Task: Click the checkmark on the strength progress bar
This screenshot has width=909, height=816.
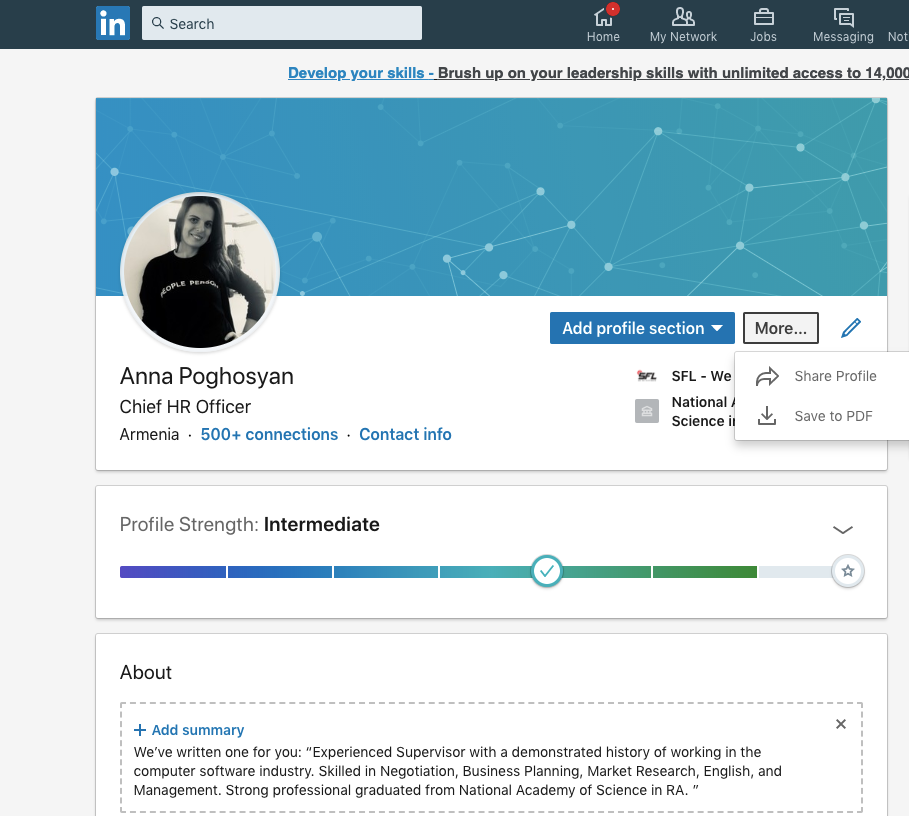Action: [x=546, y=571]
